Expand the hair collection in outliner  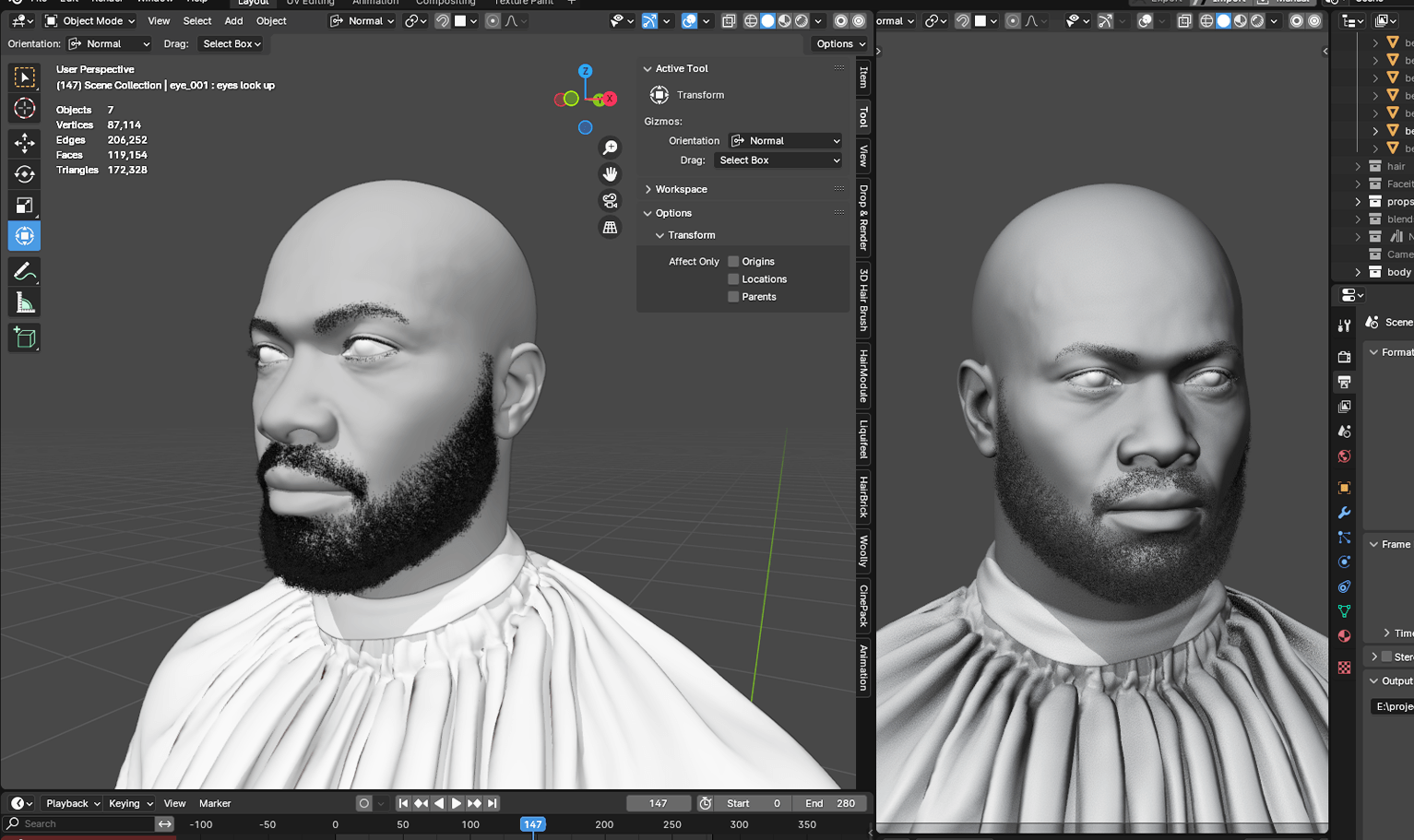point(1358,167)
